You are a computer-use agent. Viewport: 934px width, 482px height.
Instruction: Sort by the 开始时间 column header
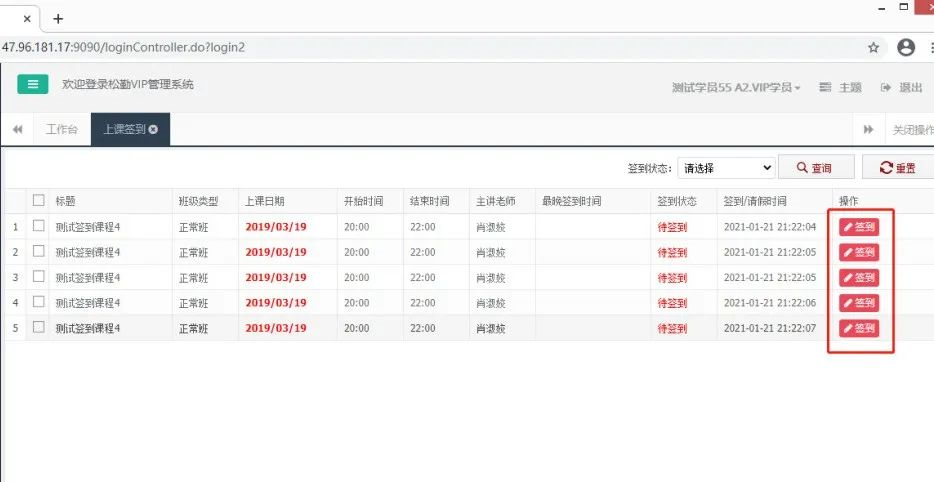tap(363, 201)
